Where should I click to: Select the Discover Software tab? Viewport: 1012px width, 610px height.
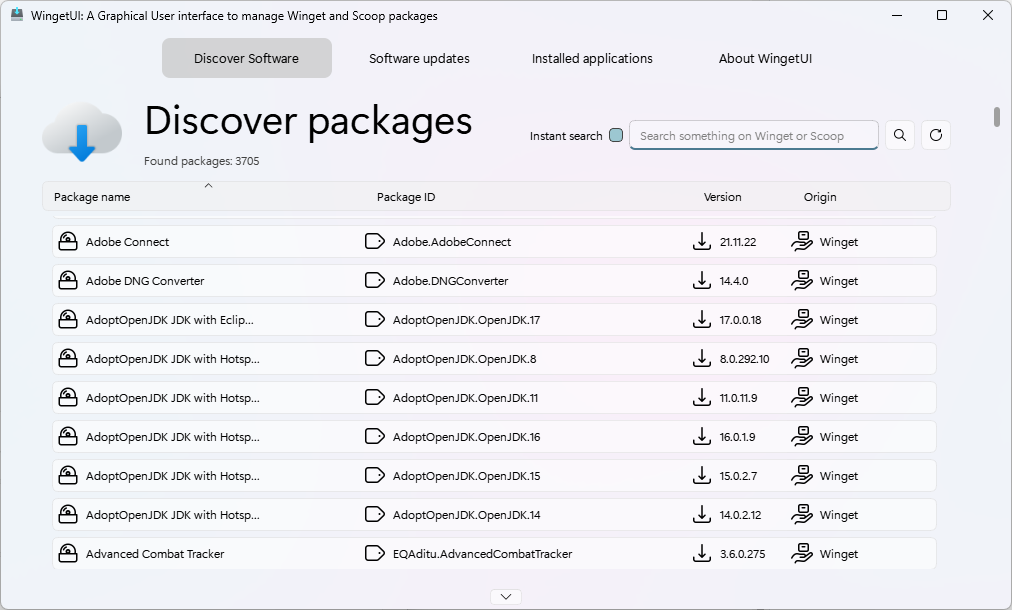pos(246,58)
